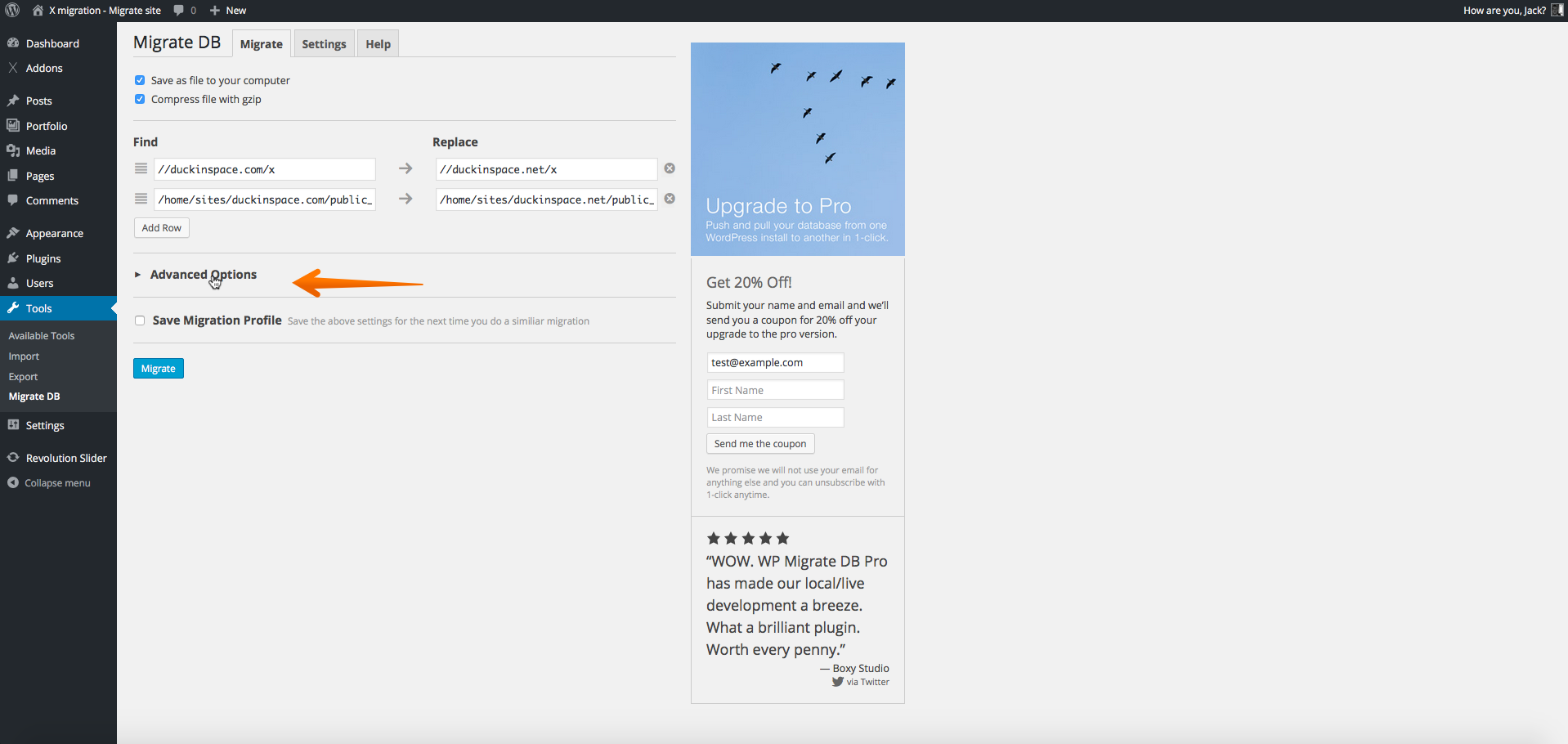Open Import submenu item

click(x=24, y=356)
